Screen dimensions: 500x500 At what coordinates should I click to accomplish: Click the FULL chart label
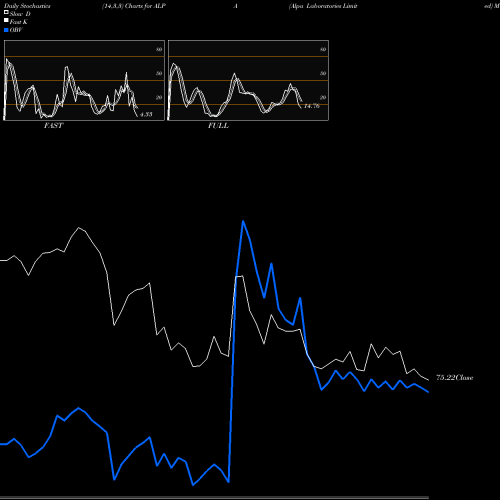point(218,126)
